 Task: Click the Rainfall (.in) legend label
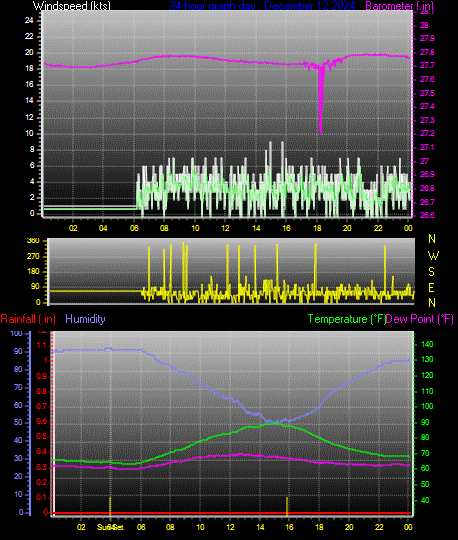28,319
